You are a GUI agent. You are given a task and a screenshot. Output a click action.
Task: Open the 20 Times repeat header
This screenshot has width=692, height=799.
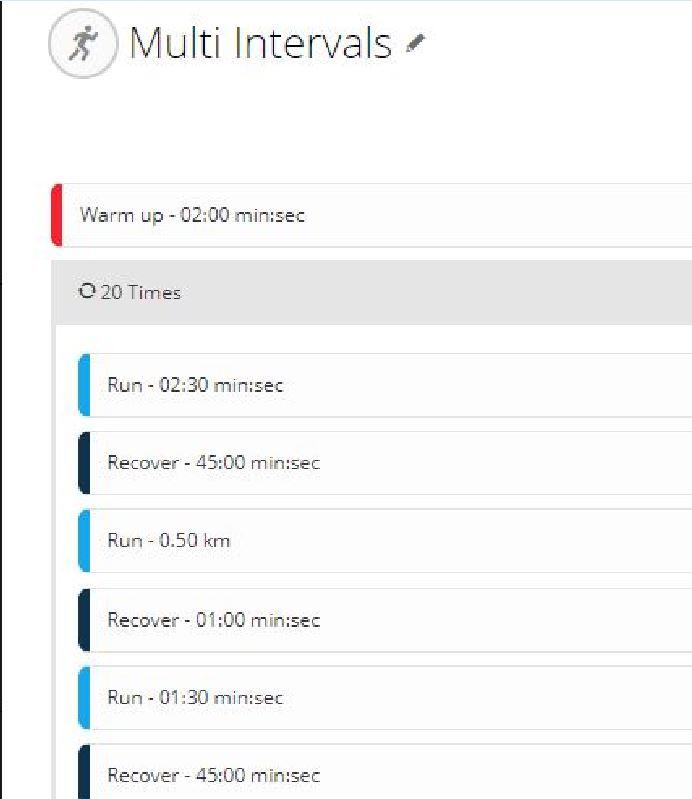[372, 292]
